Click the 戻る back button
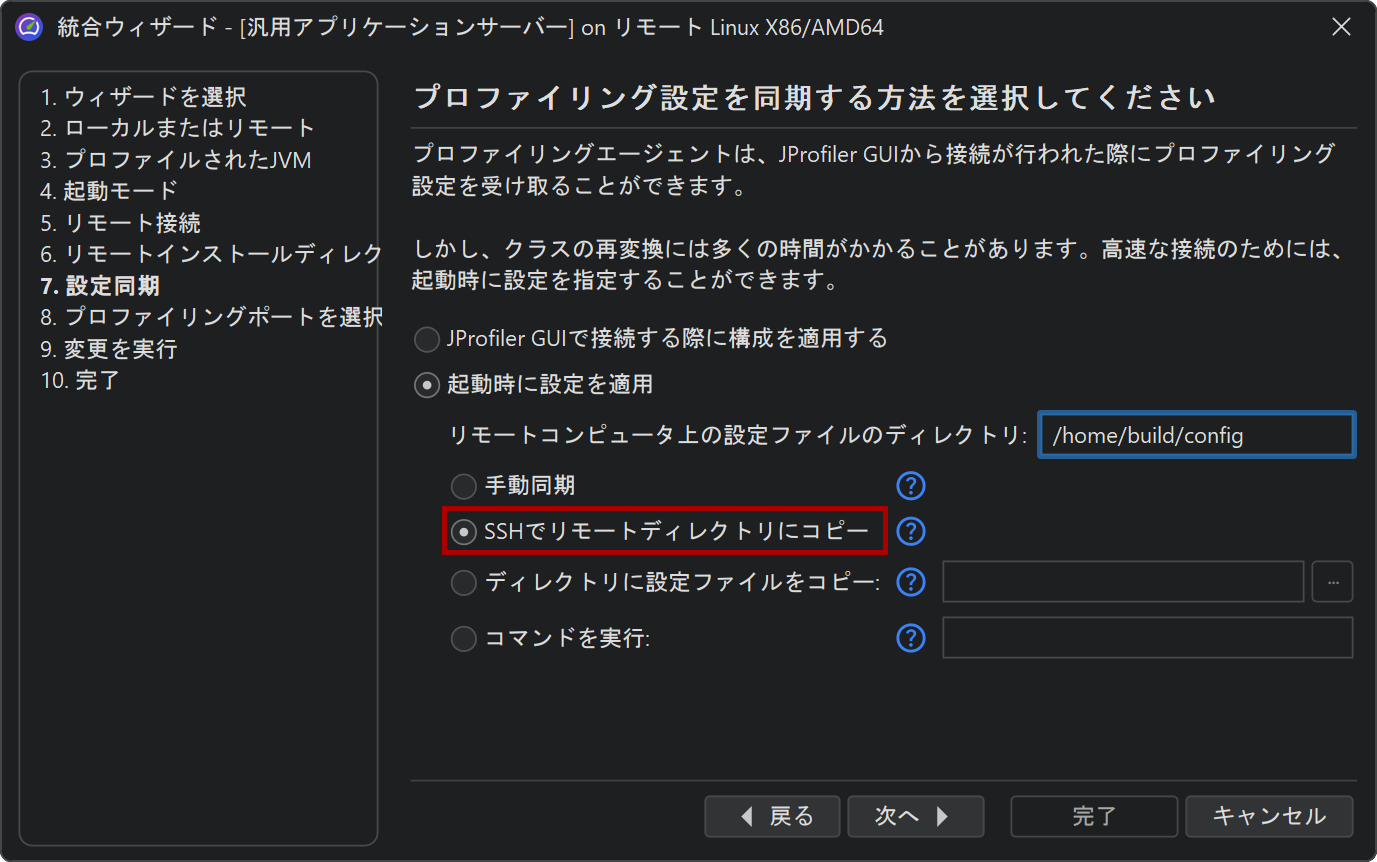The height and width of the screenshot is (862, 1377). [x=774, y=817]
